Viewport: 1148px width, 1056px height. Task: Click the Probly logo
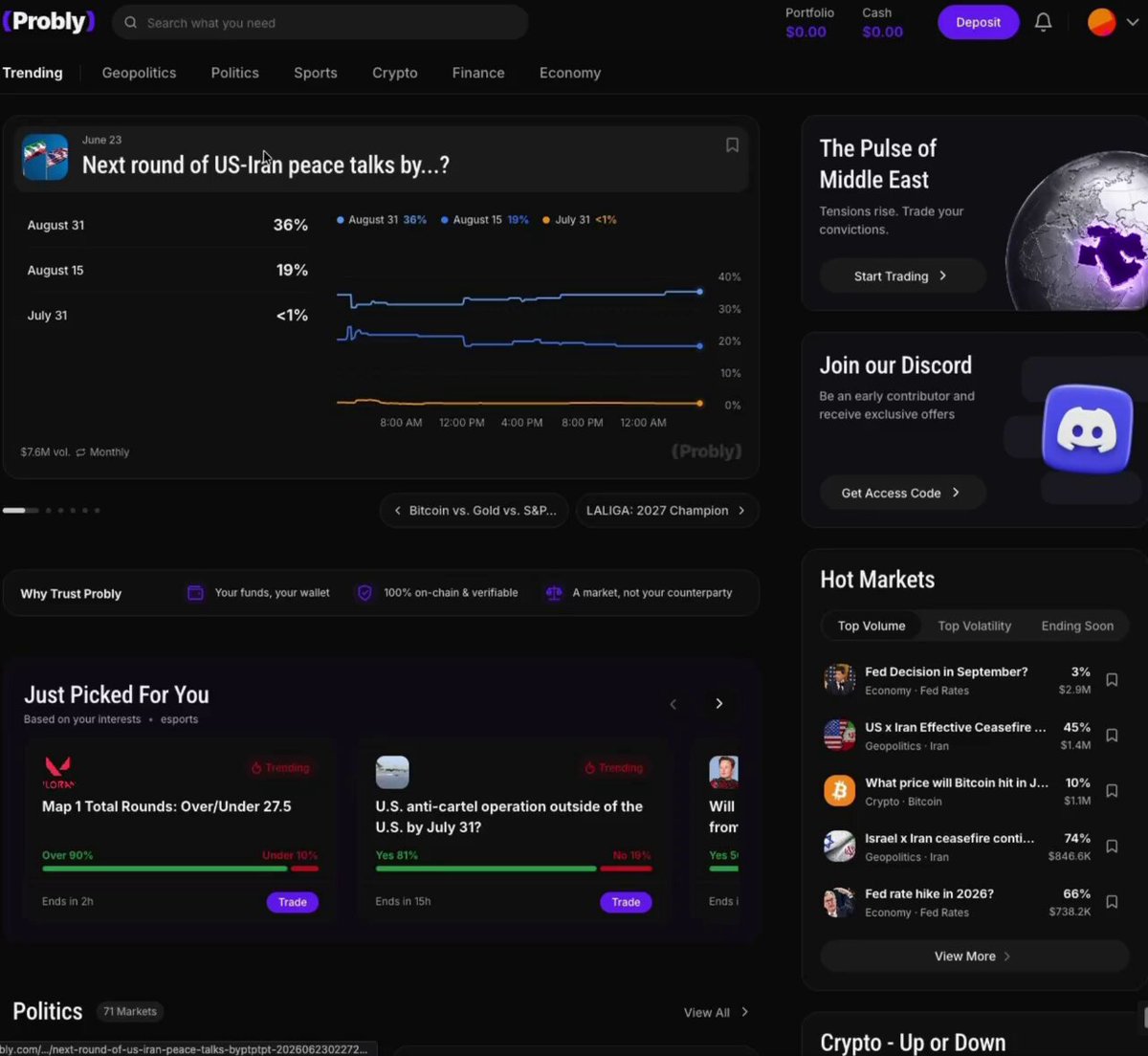click(x=49, y=21)
